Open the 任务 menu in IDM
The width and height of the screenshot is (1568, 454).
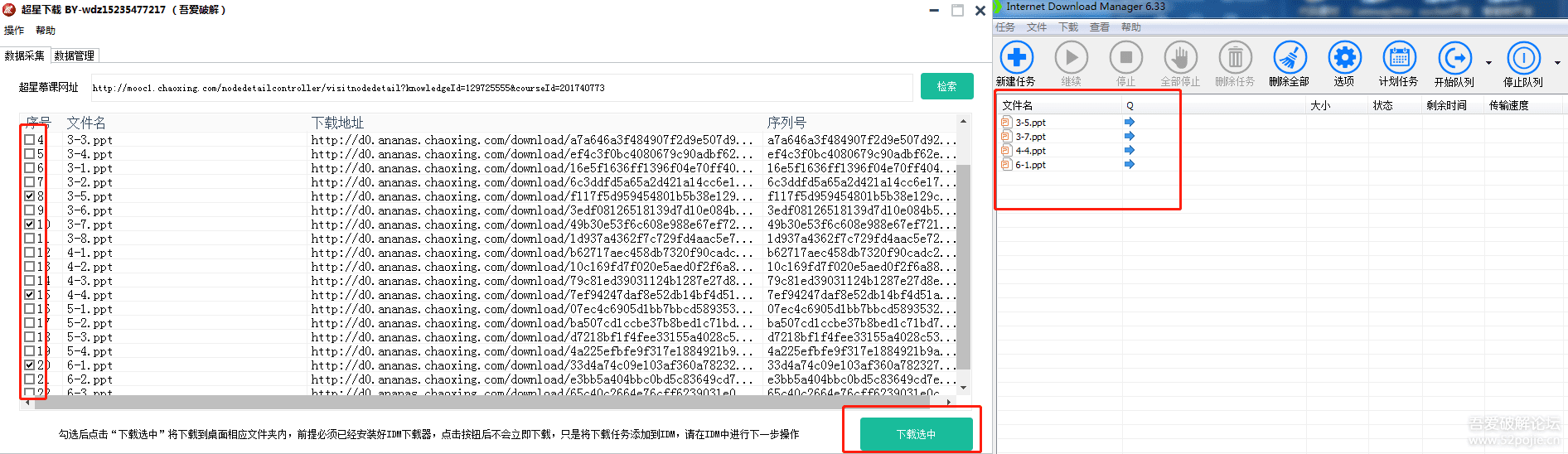pyautogui.click(x=1005, y=27)
